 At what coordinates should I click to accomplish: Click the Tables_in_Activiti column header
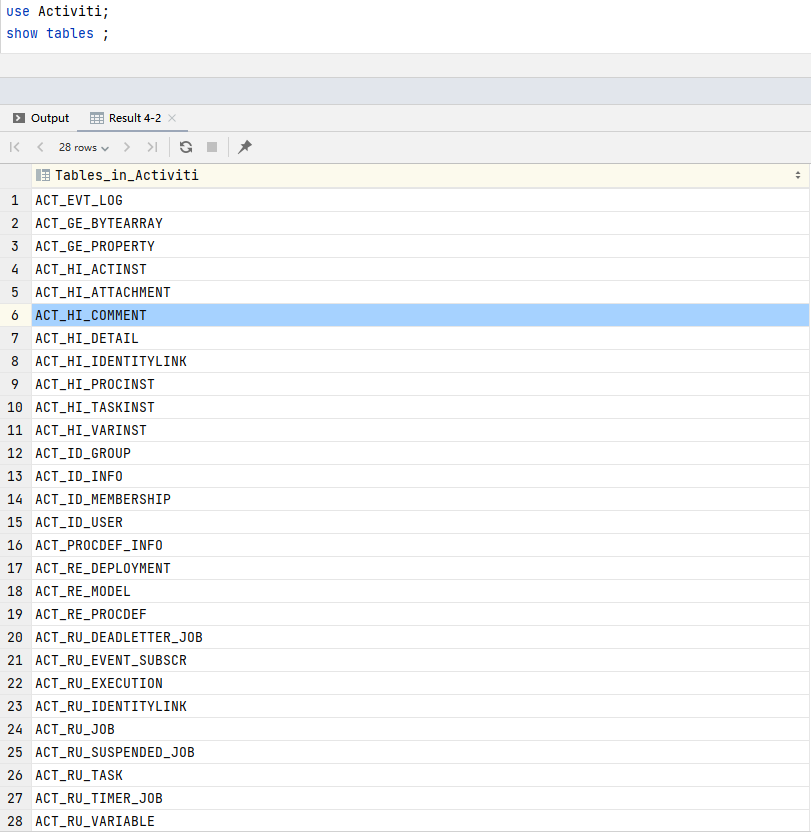coord(420,175)
